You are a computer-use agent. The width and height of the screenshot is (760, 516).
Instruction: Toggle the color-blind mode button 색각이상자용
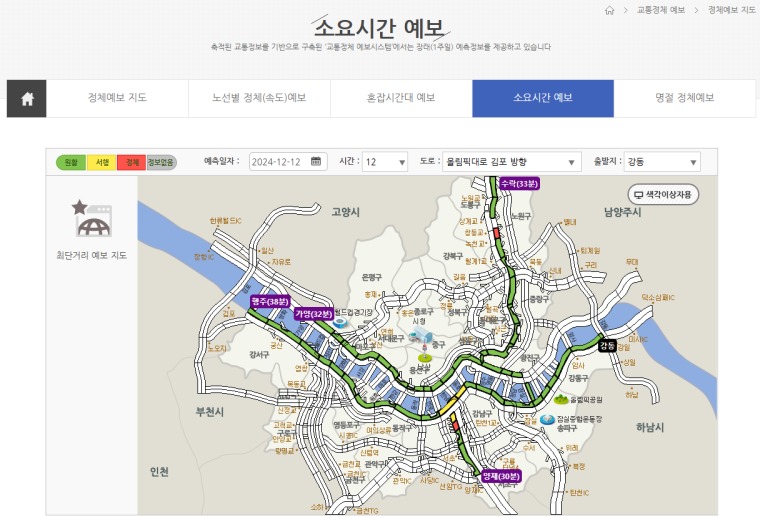(663, 194)
